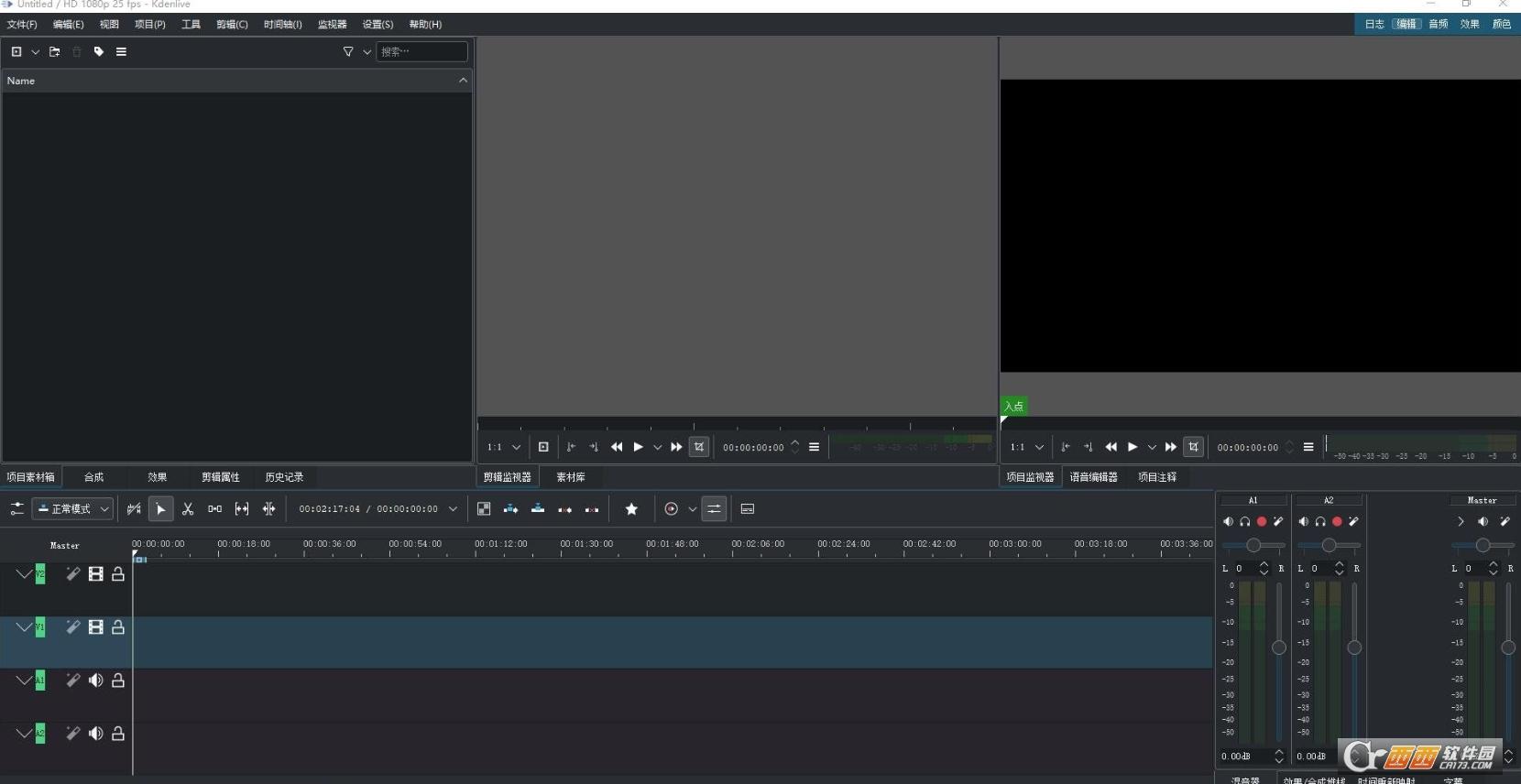Switch to the 日志 workspace layout
Viewport: 1521px width, 784px height.
[1374, 25]
